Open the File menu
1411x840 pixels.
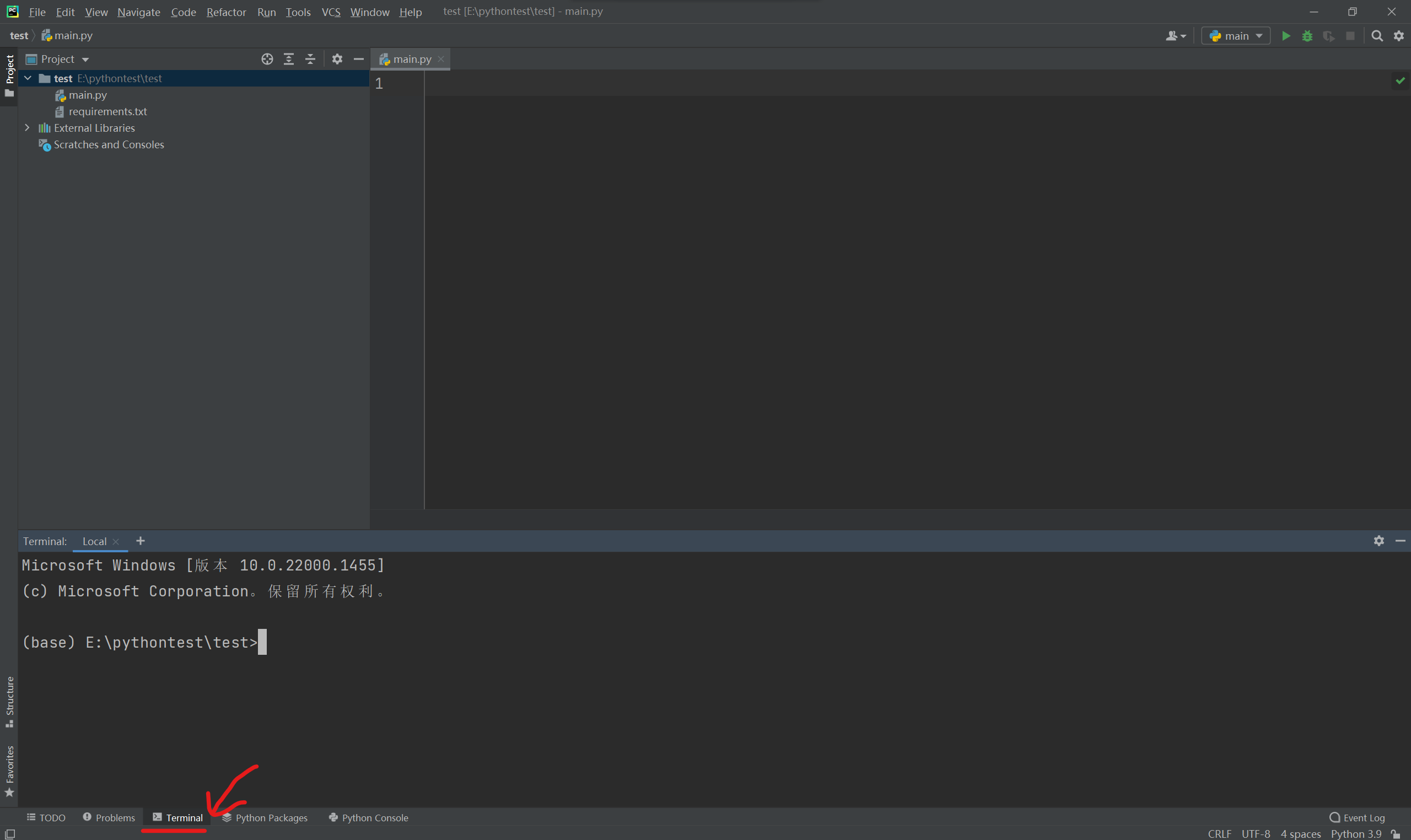click(x=37, y=12)
